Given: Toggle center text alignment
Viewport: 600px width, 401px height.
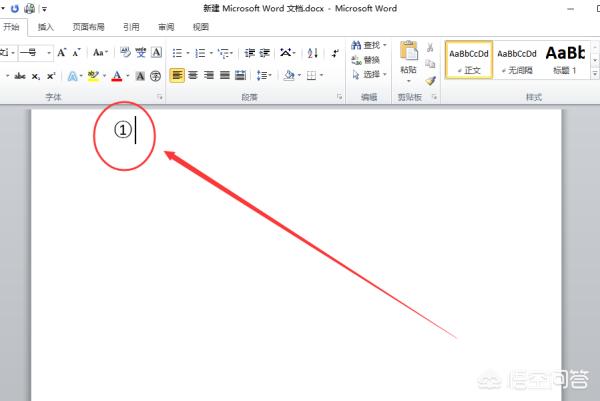Looking at the screenshot, I should coord(192,76).
